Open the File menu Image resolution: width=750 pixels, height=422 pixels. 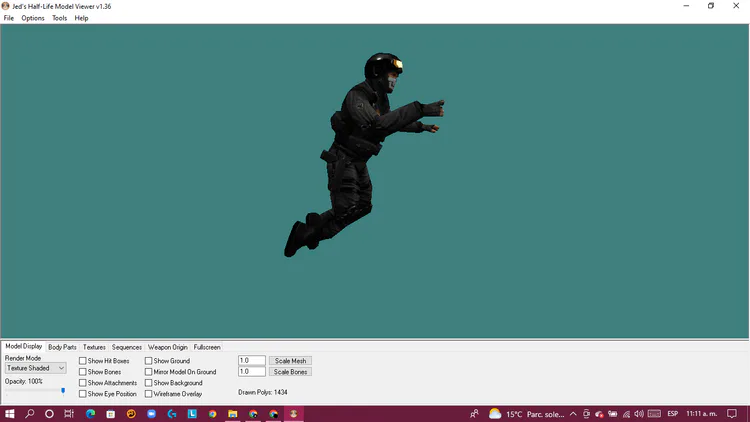(9, 18)
